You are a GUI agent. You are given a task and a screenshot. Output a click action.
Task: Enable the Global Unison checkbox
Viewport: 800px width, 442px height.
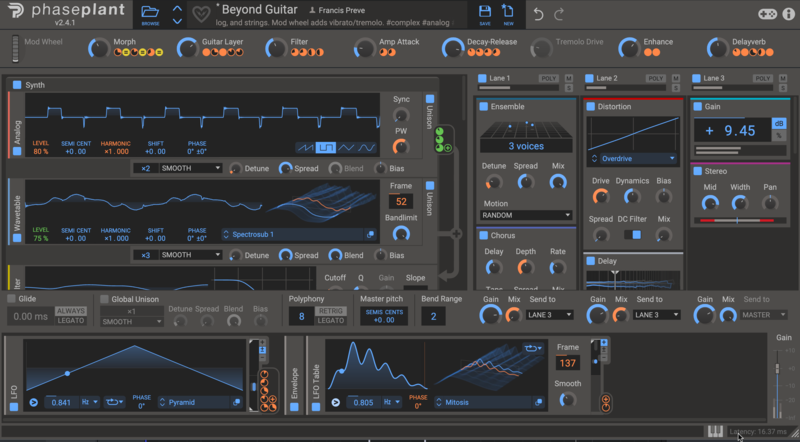pyautogui.click(x=103, y=298)
